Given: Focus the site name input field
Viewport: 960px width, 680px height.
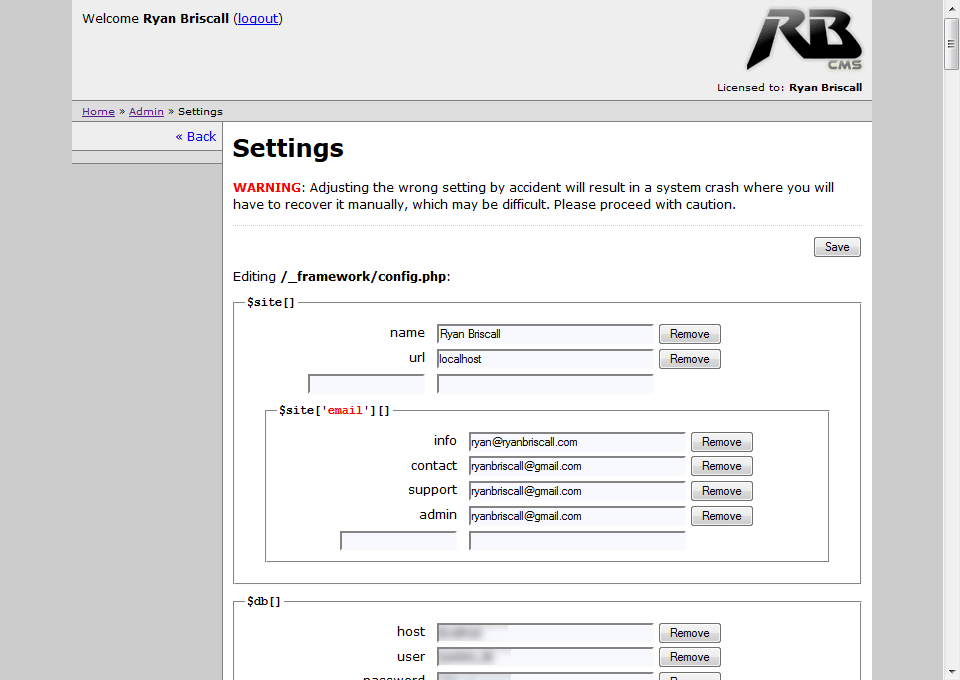Looking at the screenshot, I should coord(545,334).
